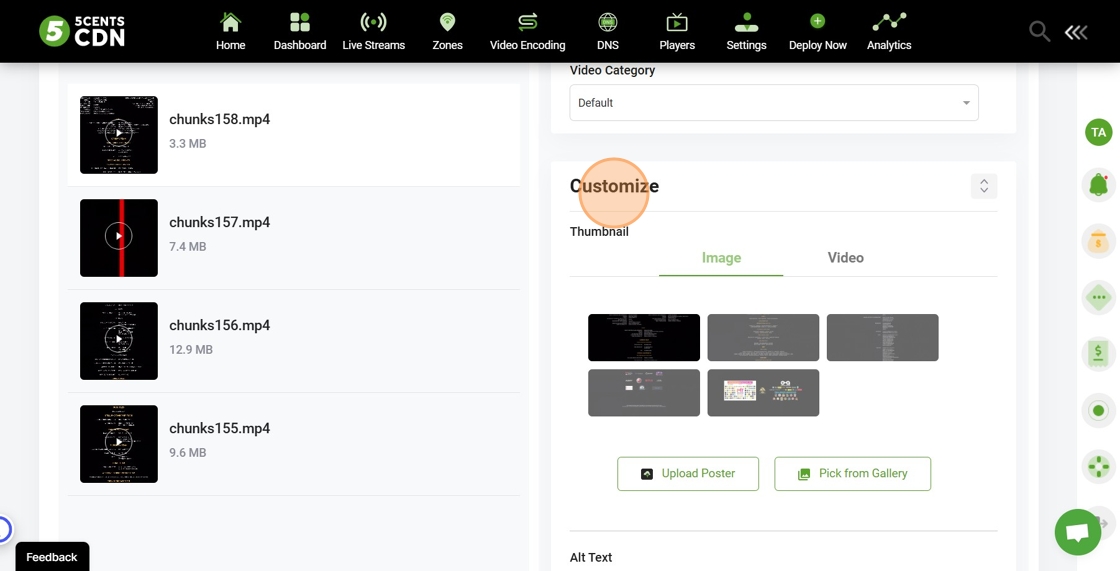Open the DNS page
This screenshot has height=571, width=1120.
(x=608, y=31)
